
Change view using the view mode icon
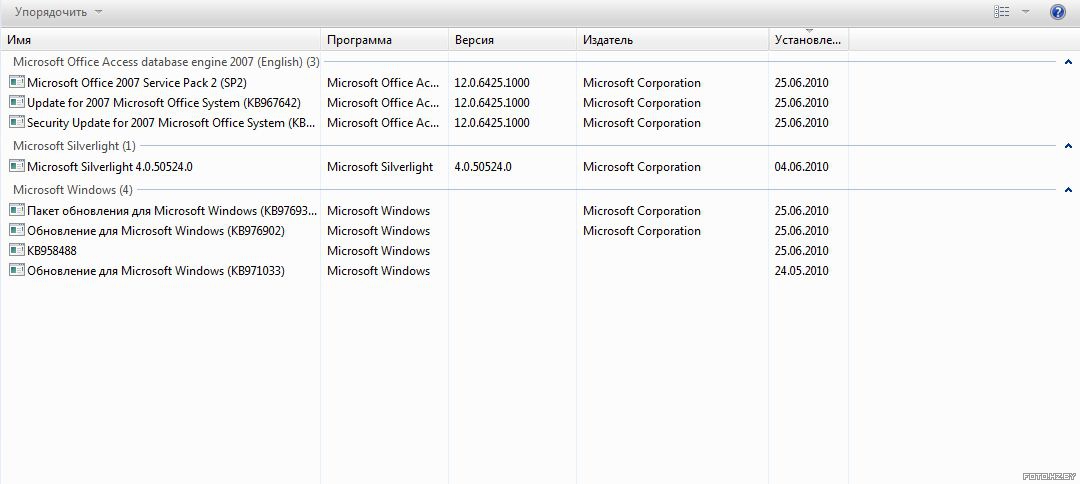(1001, 12)
